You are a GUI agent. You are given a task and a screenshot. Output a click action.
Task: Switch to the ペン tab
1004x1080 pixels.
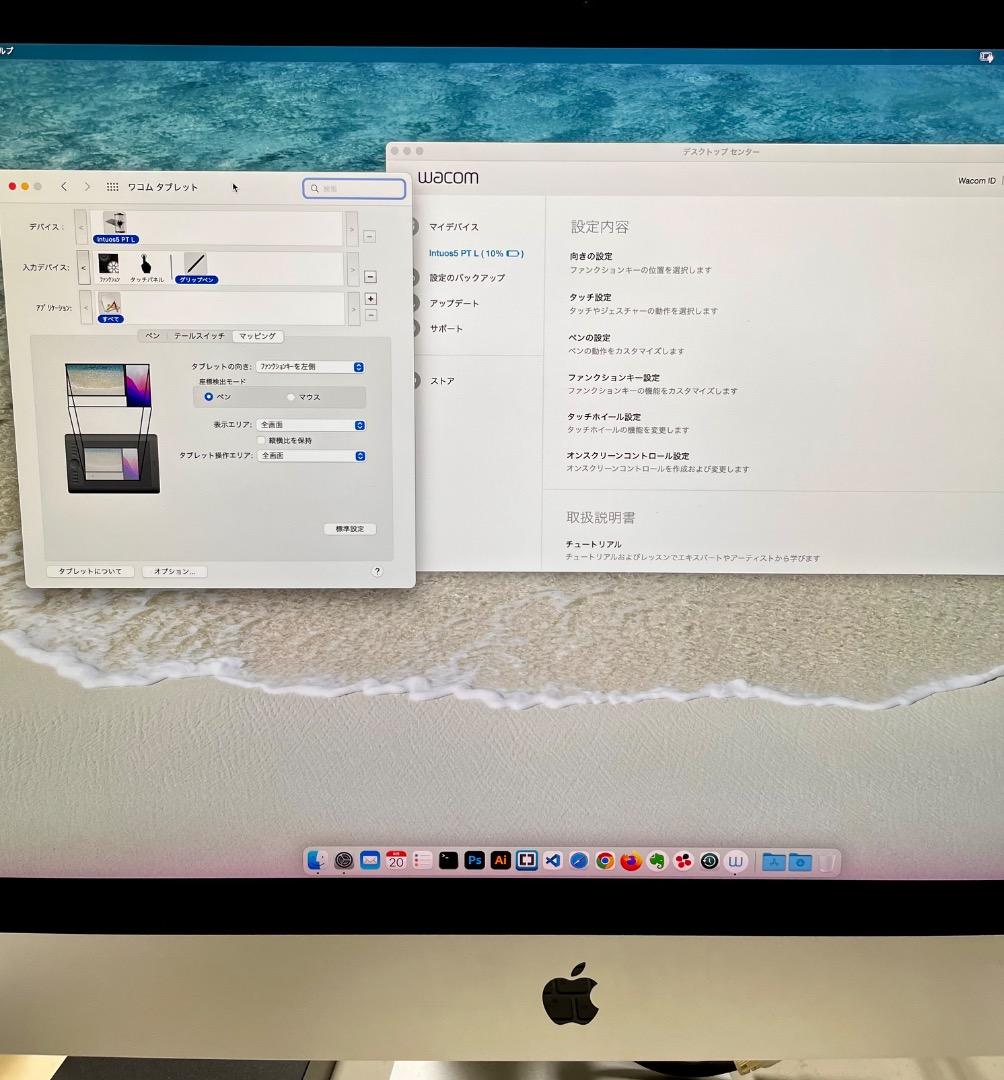coord(153,336)
